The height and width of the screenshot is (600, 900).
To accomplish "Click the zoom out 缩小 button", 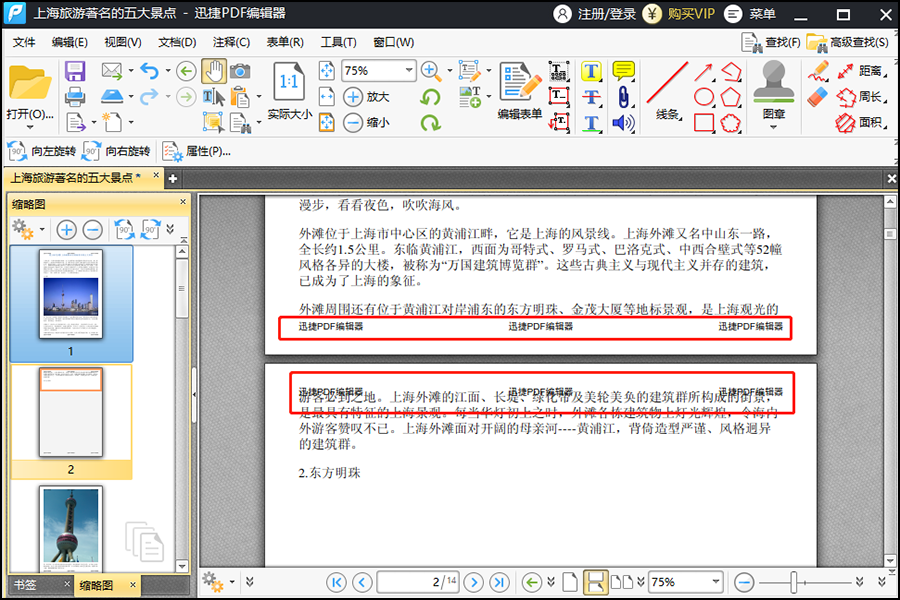I will 366,122.
